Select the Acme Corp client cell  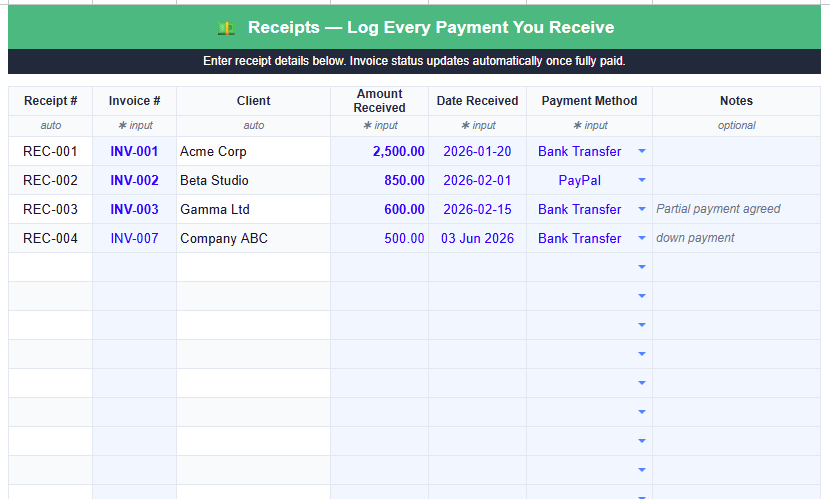[x=254, y=151]
